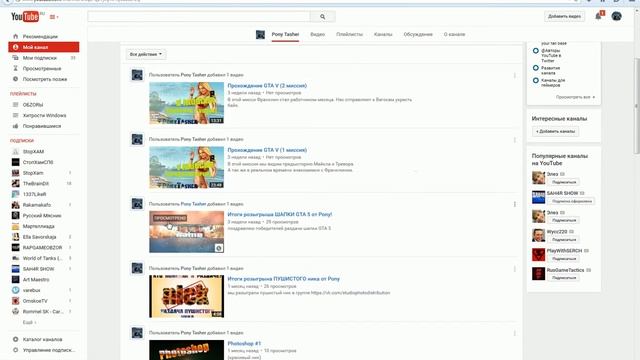
Task: Click into the YouTube search field
Action: 199,17
